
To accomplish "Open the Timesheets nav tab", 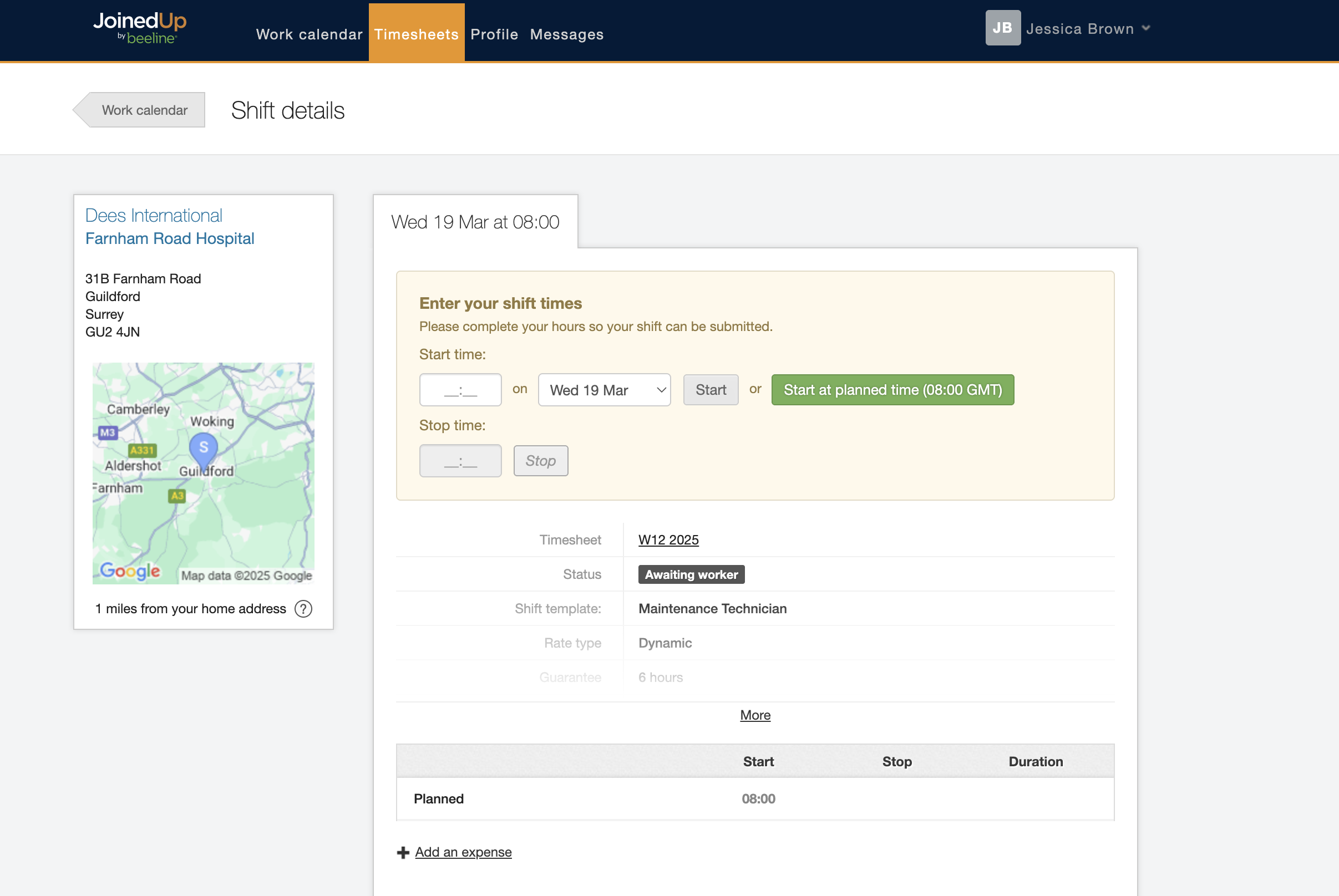I will click(x=416, y=34).
